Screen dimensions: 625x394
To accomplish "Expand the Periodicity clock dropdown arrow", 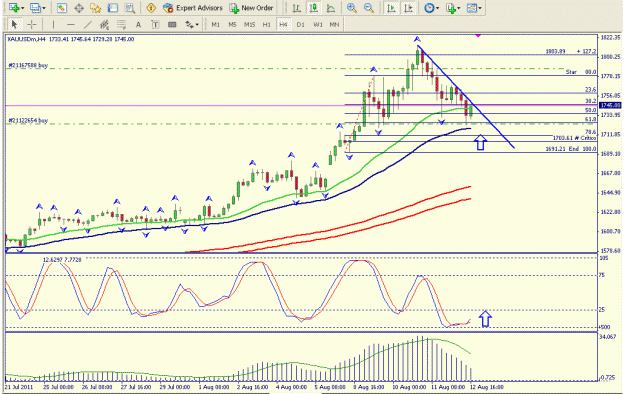I will (x=438, y=8).
